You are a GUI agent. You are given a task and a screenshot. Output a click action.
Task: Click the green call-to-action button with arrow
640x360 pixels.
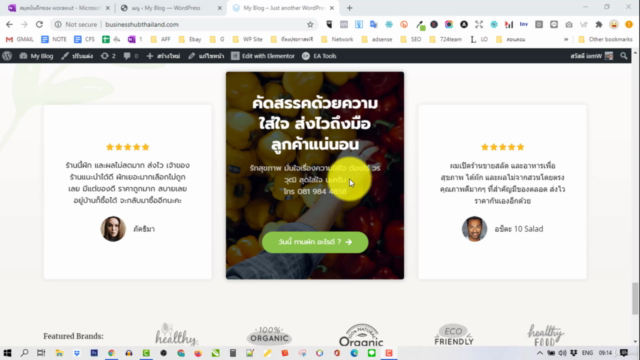click(315, 242)
